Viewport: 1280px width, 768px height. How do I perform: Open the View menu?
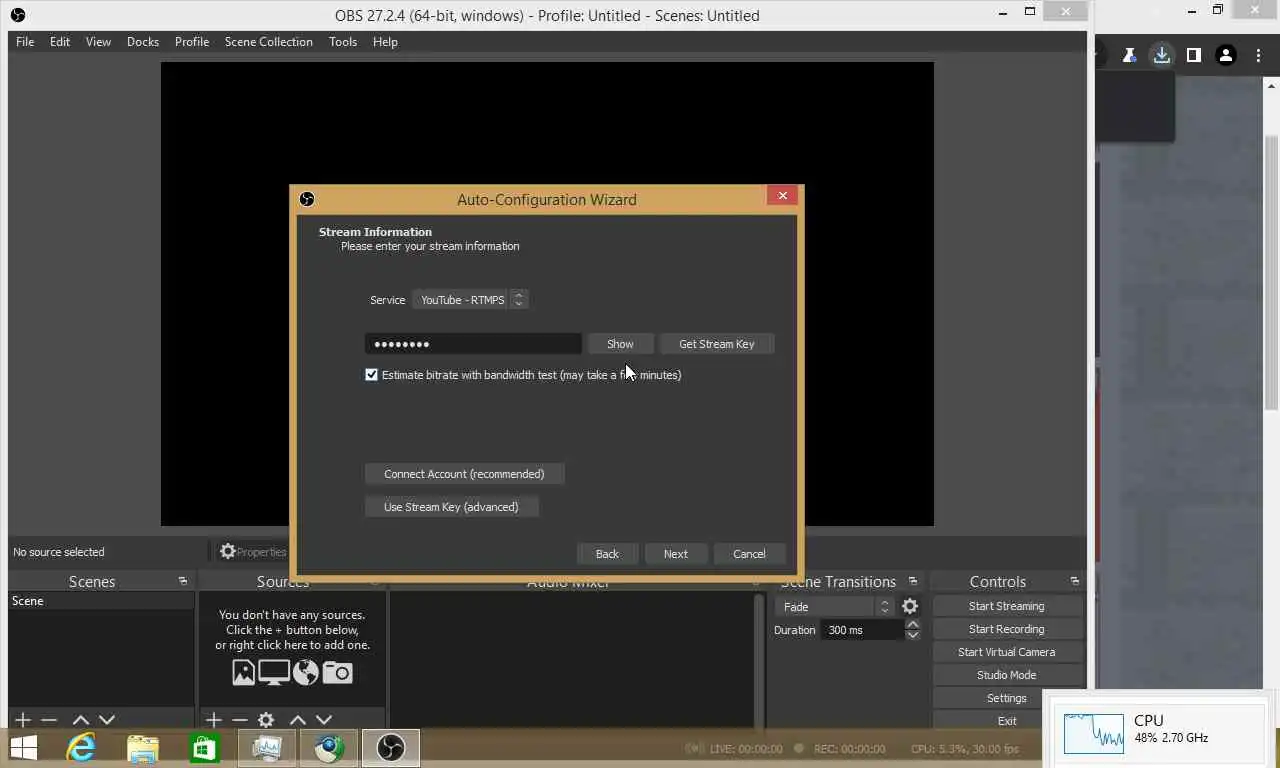pyautogui.click(x=98, y=42)
